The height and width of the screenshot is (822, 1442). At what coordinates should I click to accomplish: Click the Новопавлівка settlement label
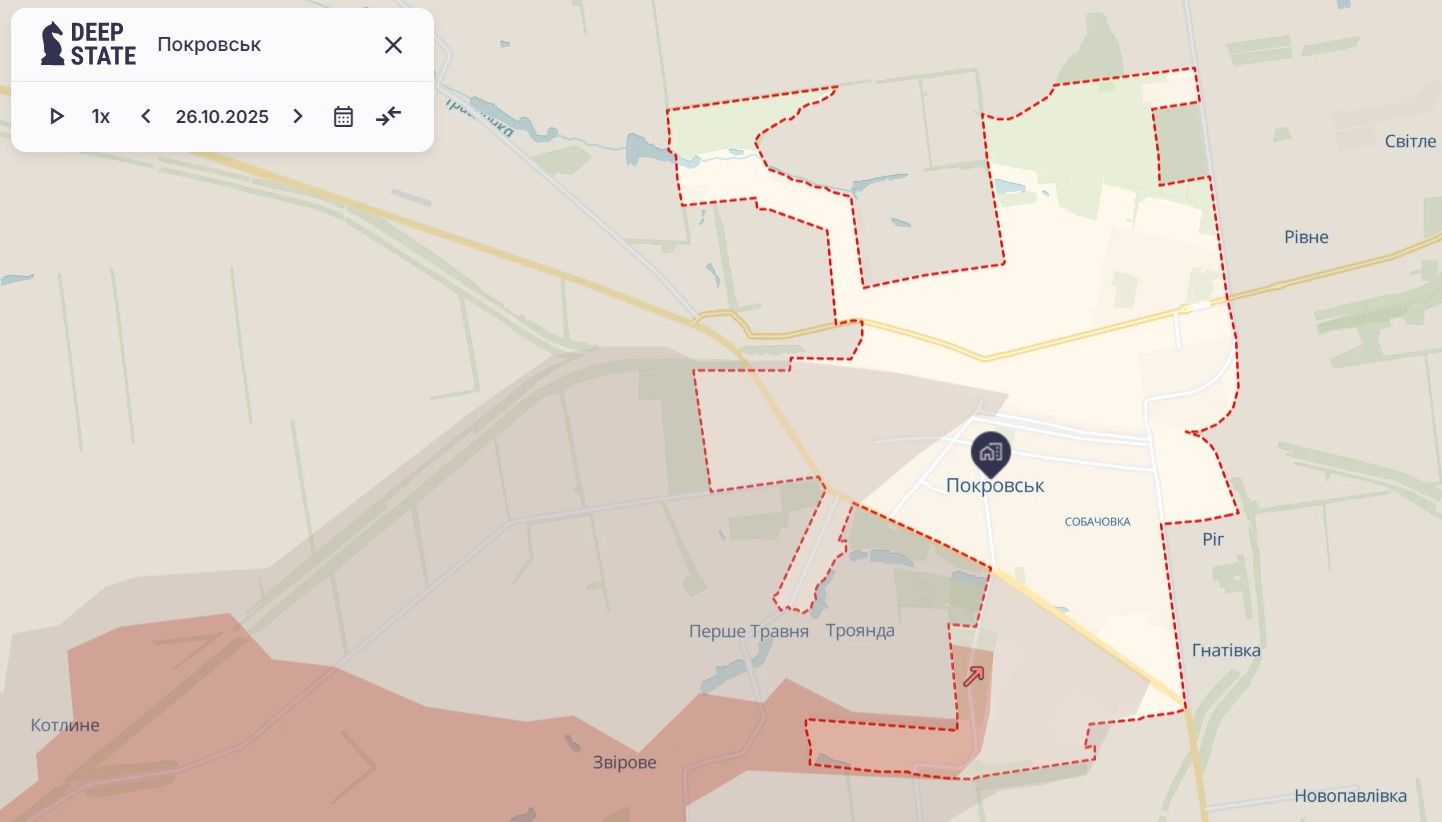[x=1351, y=796]
